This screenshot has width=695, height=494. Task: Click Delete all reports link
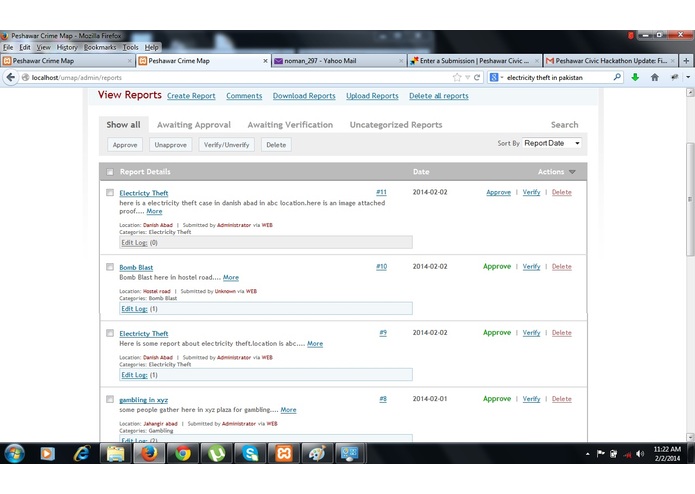439,96
